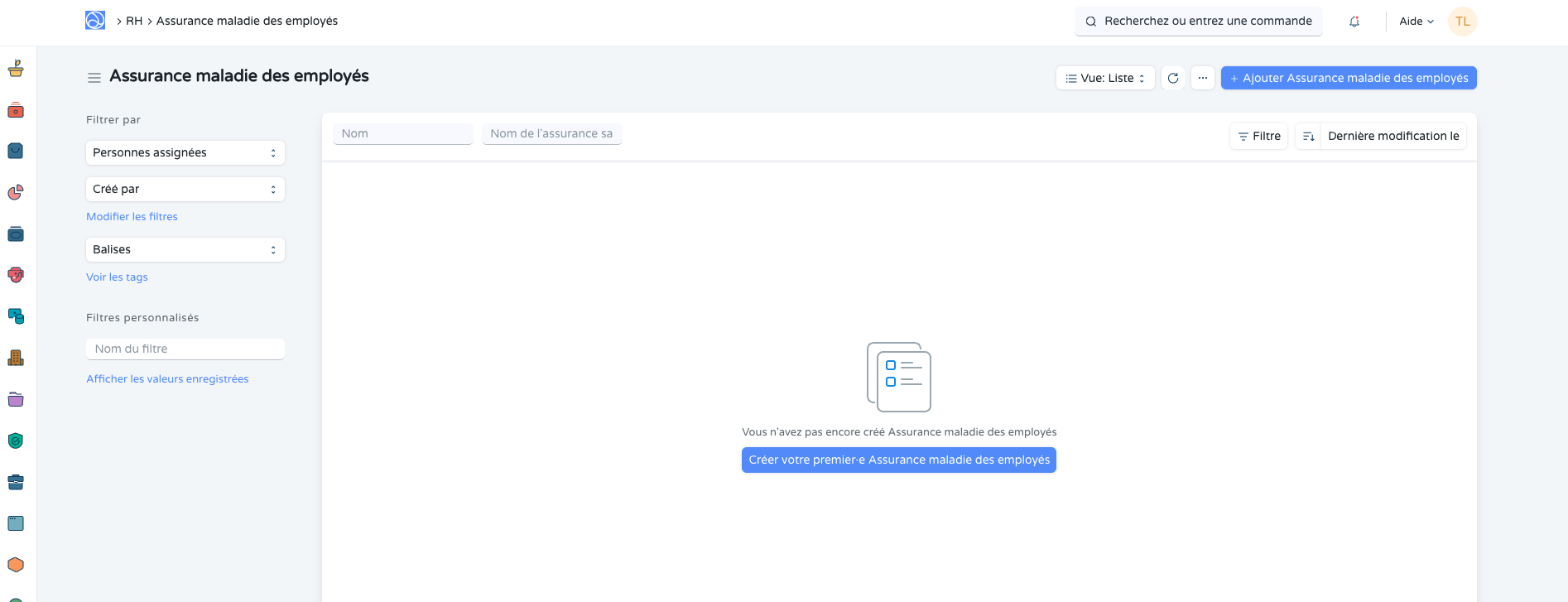Open the purple folder icon in sidebar
Viewport: 1568px width, 602px height.
point(16,399)
